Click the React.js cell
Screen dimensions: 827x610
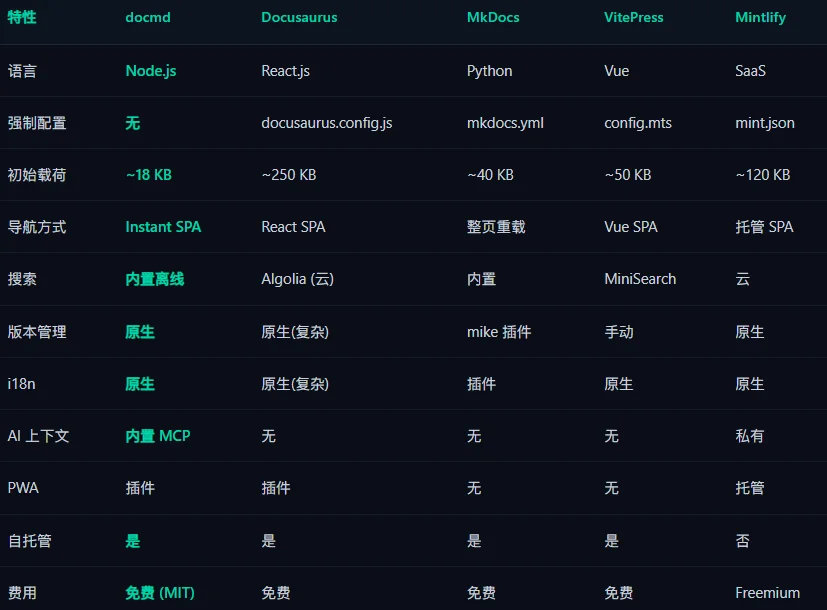coord(285,71)
